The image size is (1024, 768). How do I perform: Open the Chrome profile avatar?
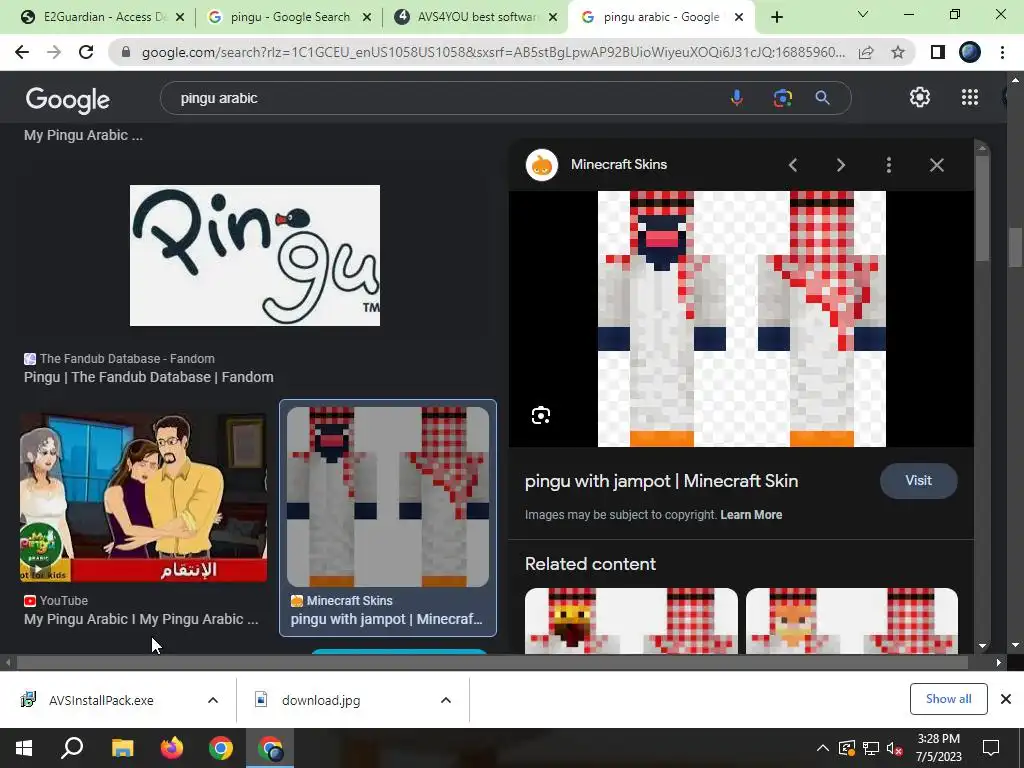pyautogui.click(x=970, y=52)
